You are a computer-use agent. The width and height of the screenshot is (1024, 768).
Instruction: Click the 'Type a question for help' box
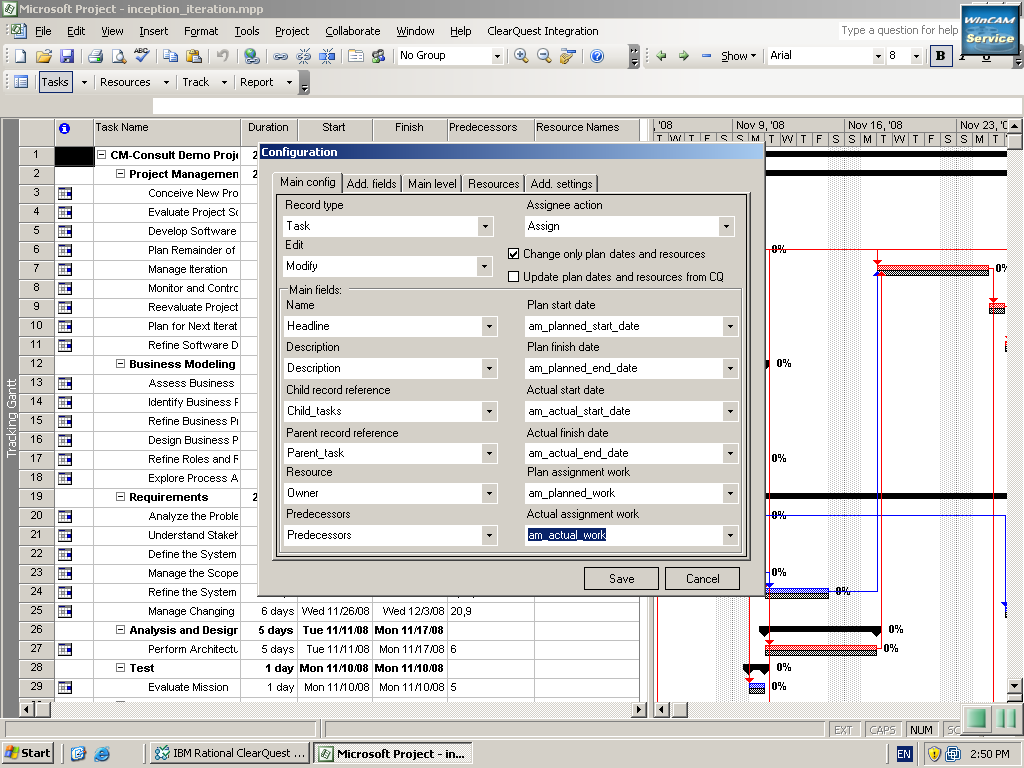(x=899, y=30)
